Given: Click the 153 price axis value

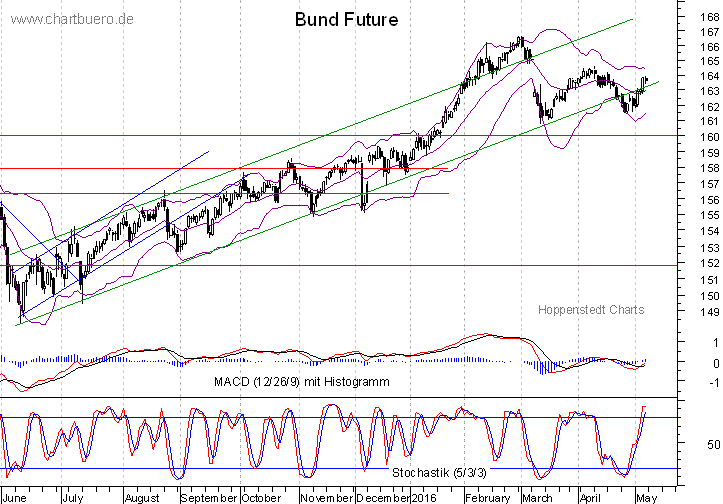Looking at the screenshot, I should tap(709, 248).
